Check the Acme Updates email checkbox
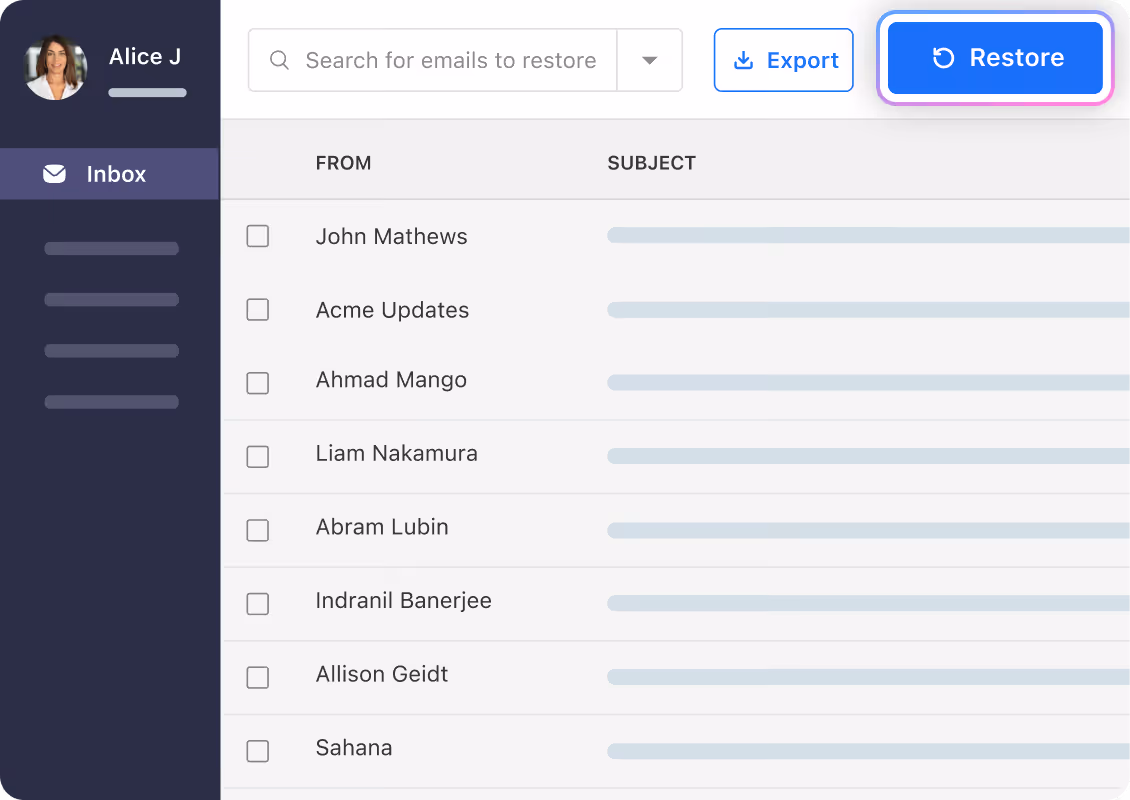The height and width of the screenshot is (800, 1130). point(257,309)
